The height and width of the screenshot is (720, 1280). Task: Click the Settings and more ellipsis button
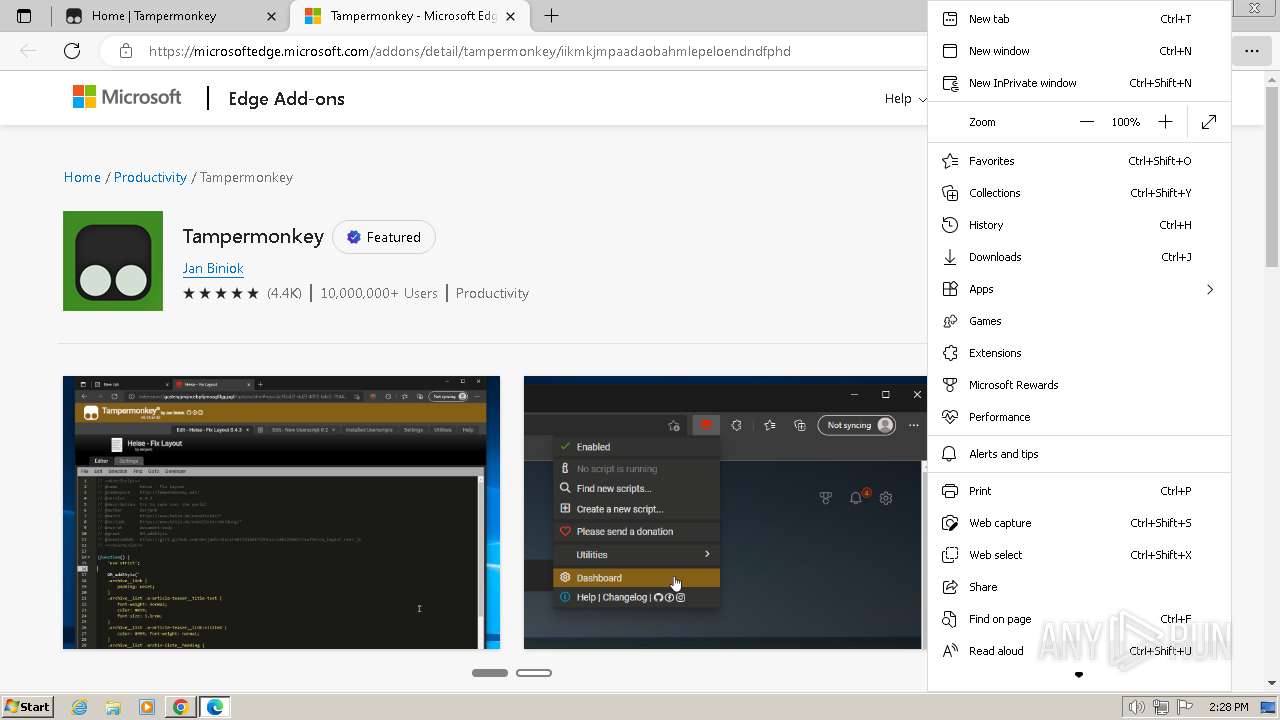tap(1252, 51)
